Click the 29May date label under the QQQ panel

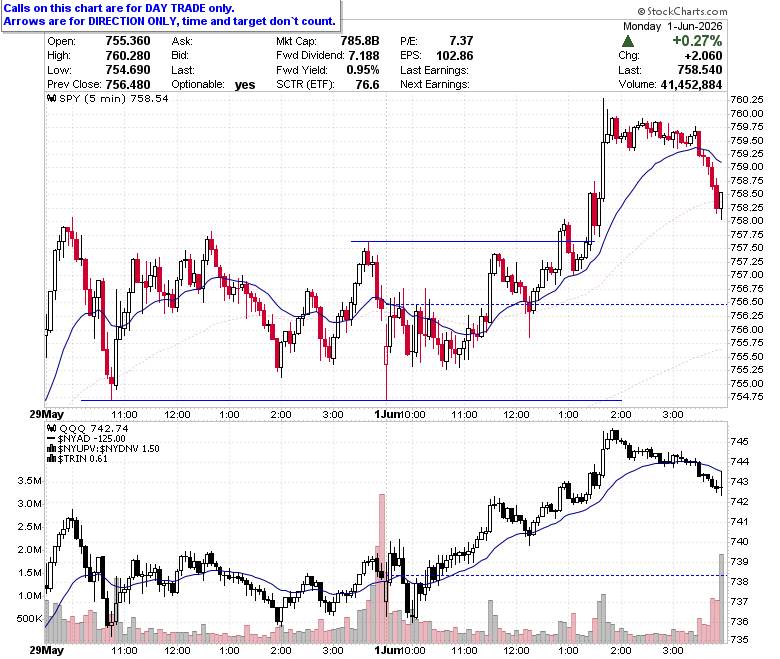(x=47, y=650)
